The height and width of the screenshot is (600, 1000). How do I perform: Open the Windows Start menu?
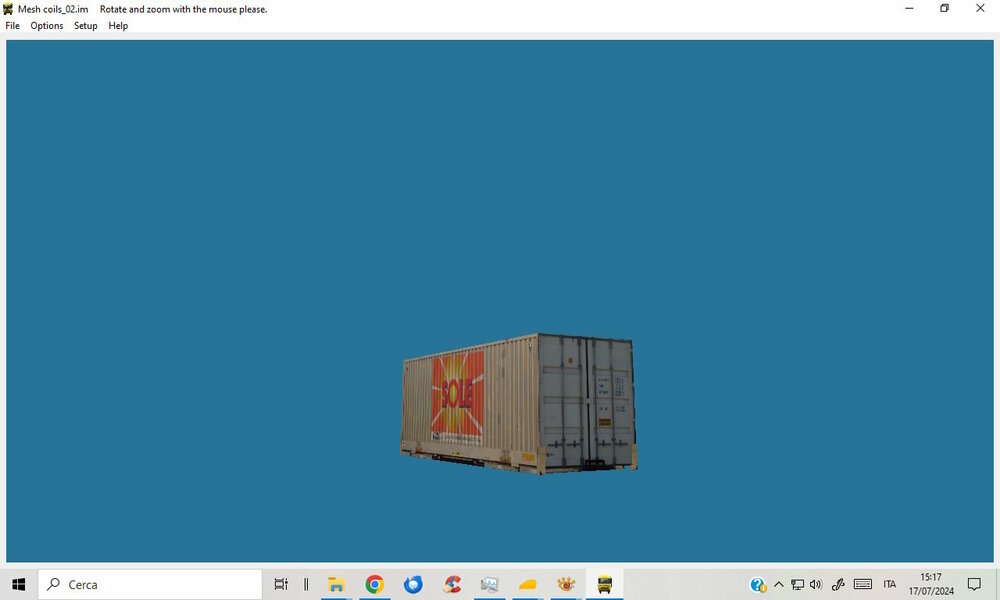18,584
